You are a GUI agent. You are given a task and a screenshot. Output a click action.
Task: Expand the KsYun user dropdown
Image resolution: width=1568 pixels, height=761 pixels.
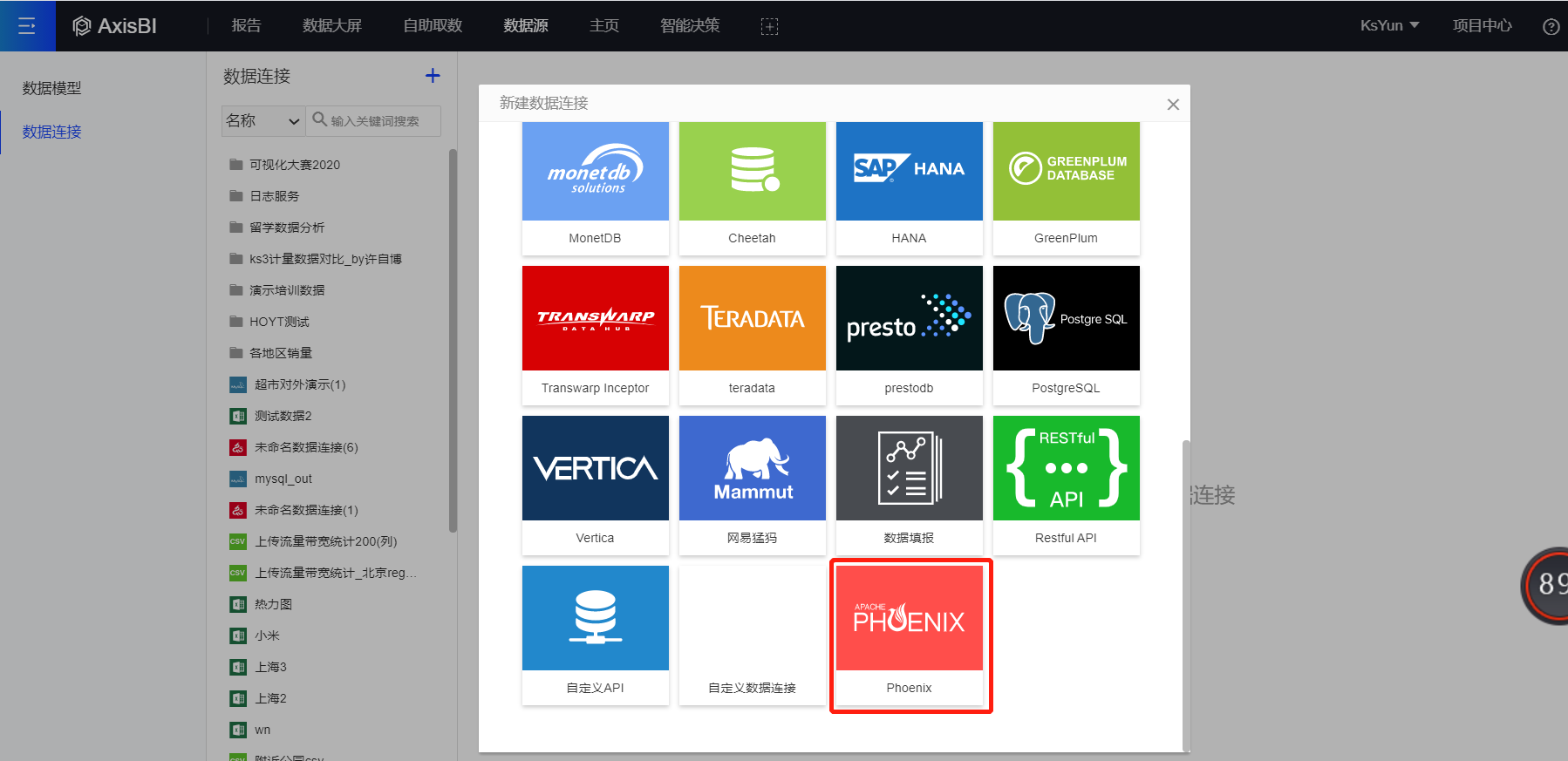coord(1389,25)
